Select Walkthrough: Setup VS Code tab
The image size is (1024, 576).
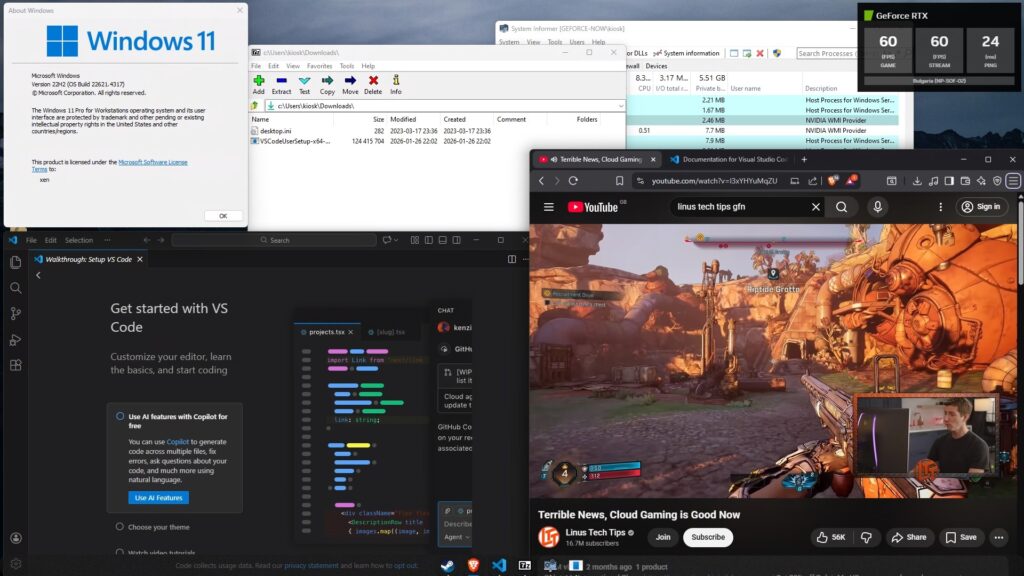(x=89, y=259)
